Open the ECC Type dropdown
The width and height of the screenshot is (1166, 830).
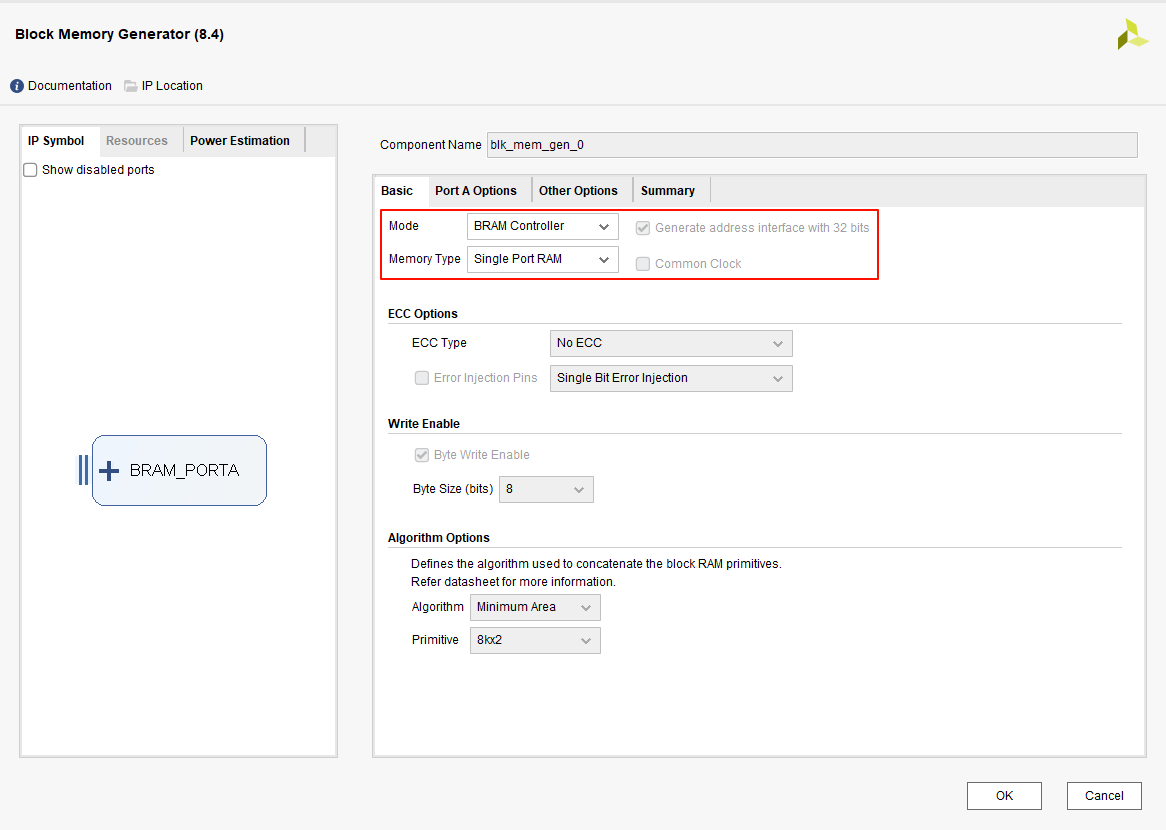[671, 343]
